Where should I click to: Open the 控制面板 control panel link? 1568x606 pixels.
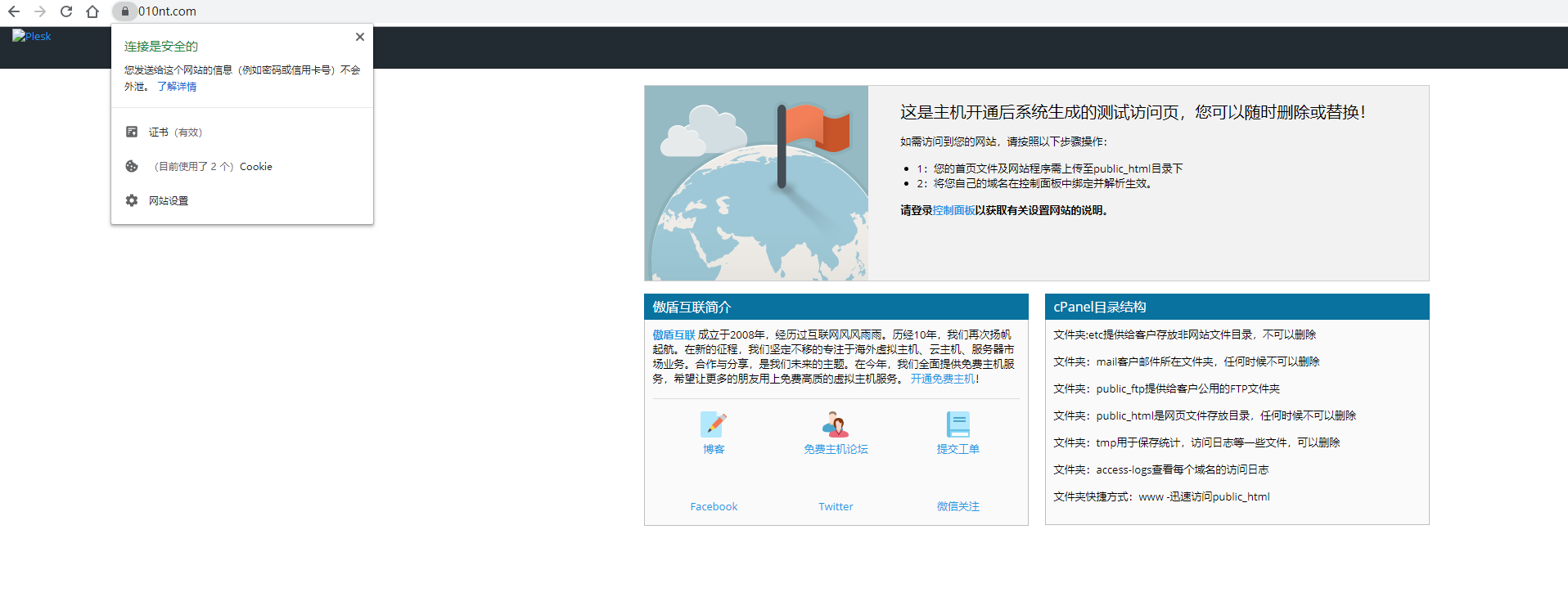click(953, 211)
